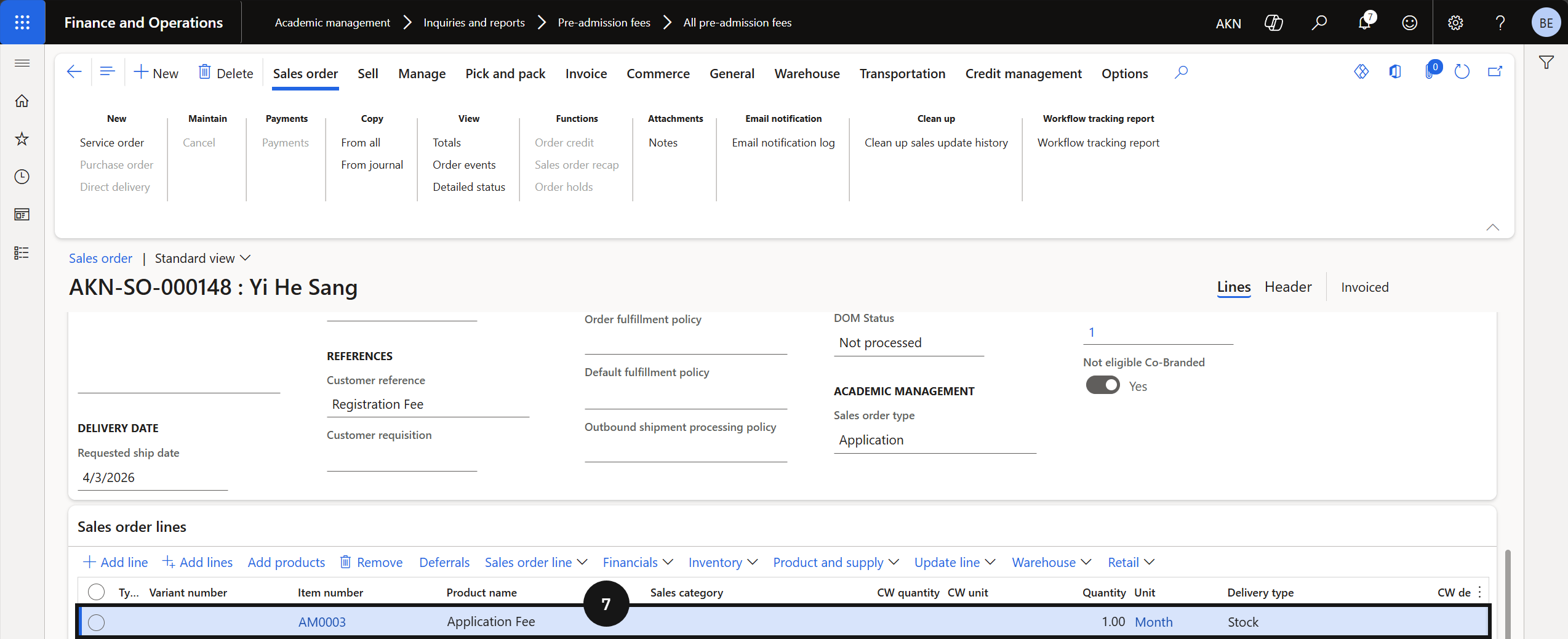Open Financials dropdown menu
This screenshot has width=1568, height=639.
[638, 562]
